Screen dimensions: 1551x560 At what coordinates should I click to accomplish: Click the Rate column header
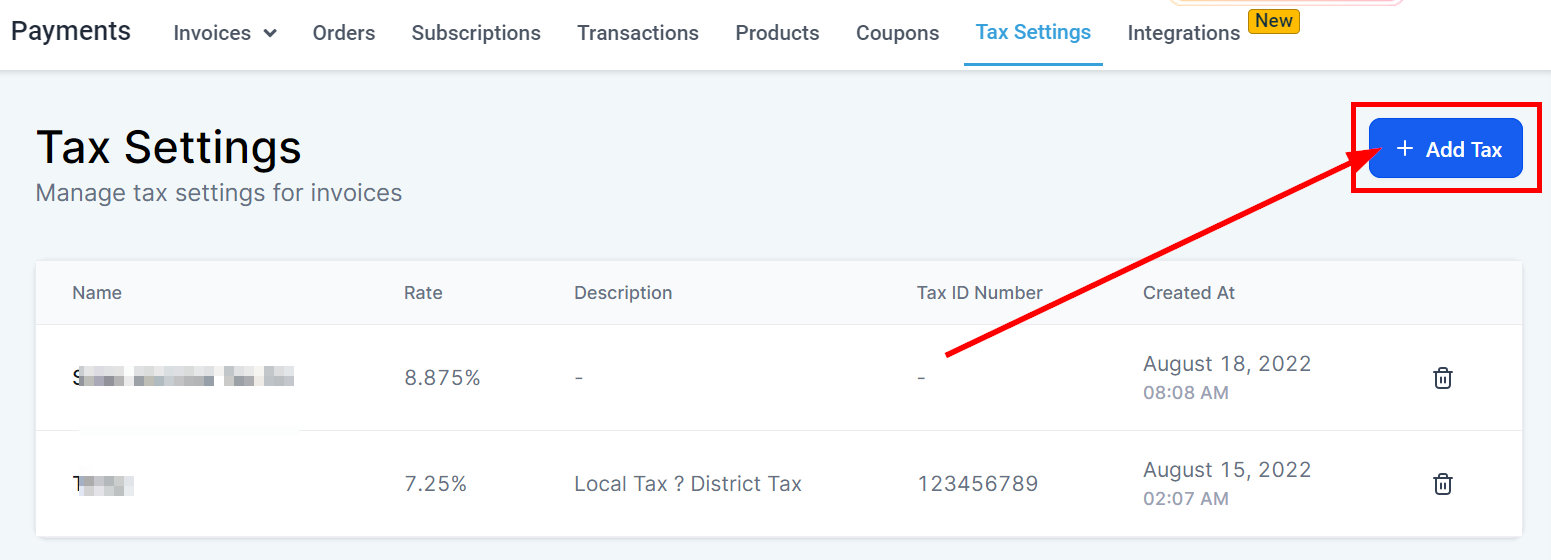423,293
